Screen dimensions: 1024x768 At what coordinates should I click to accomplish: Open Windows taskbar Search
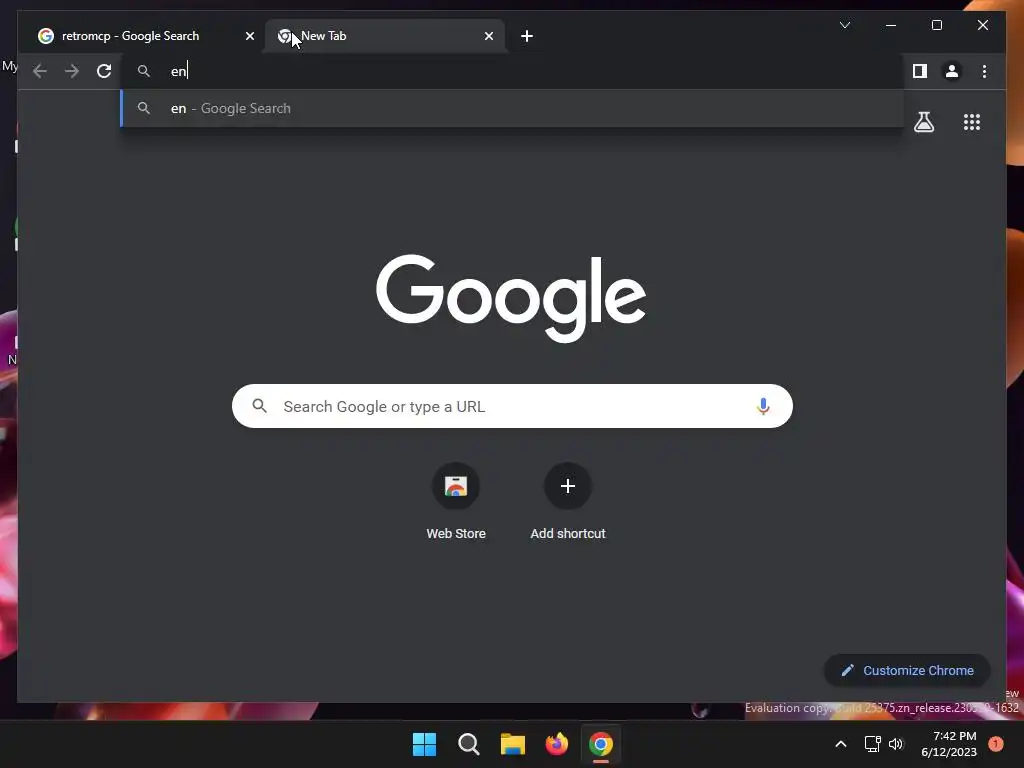click(x=468, y=744)
